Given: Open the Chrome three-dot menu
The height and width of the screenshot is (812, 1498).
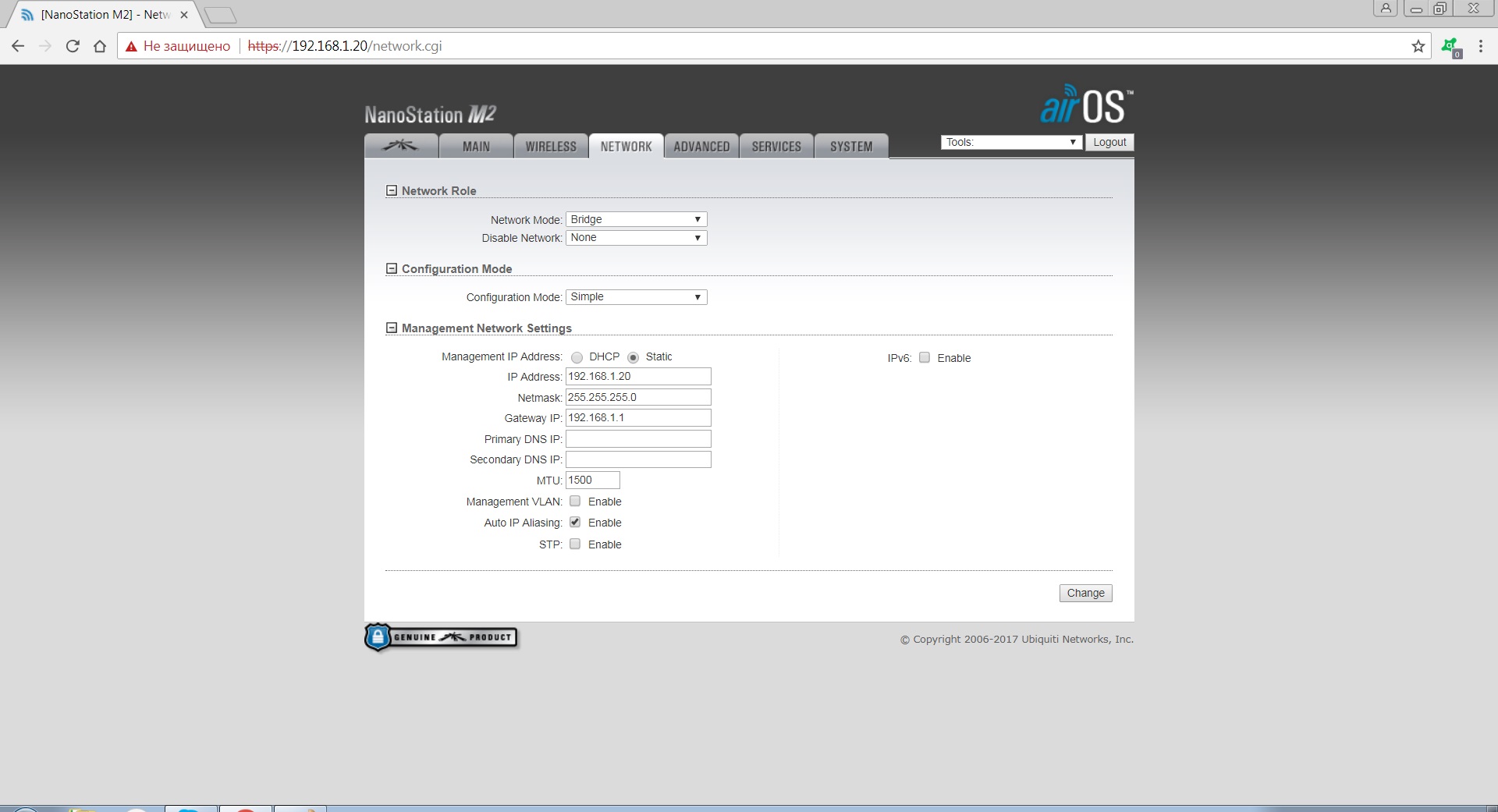Looking at the screenshot, I should pos(1480,46).
